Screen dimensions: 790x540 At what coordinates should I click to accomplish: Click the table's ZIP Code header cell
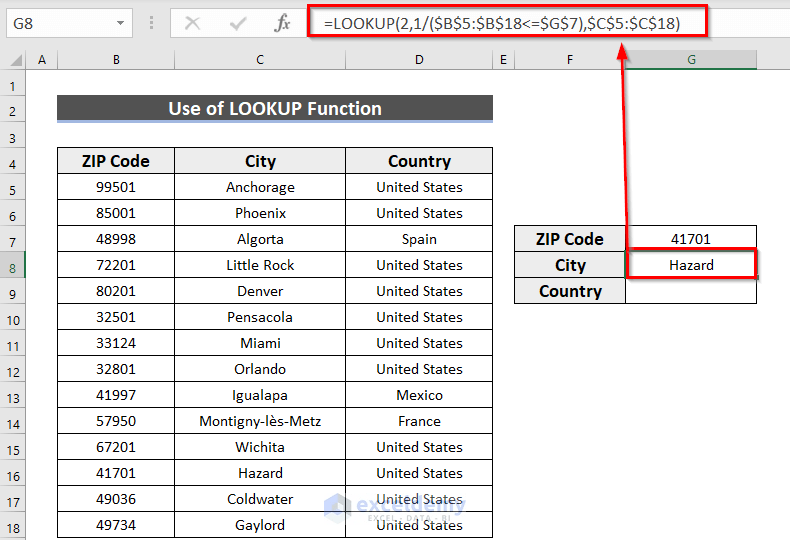[x=116, y=161]
